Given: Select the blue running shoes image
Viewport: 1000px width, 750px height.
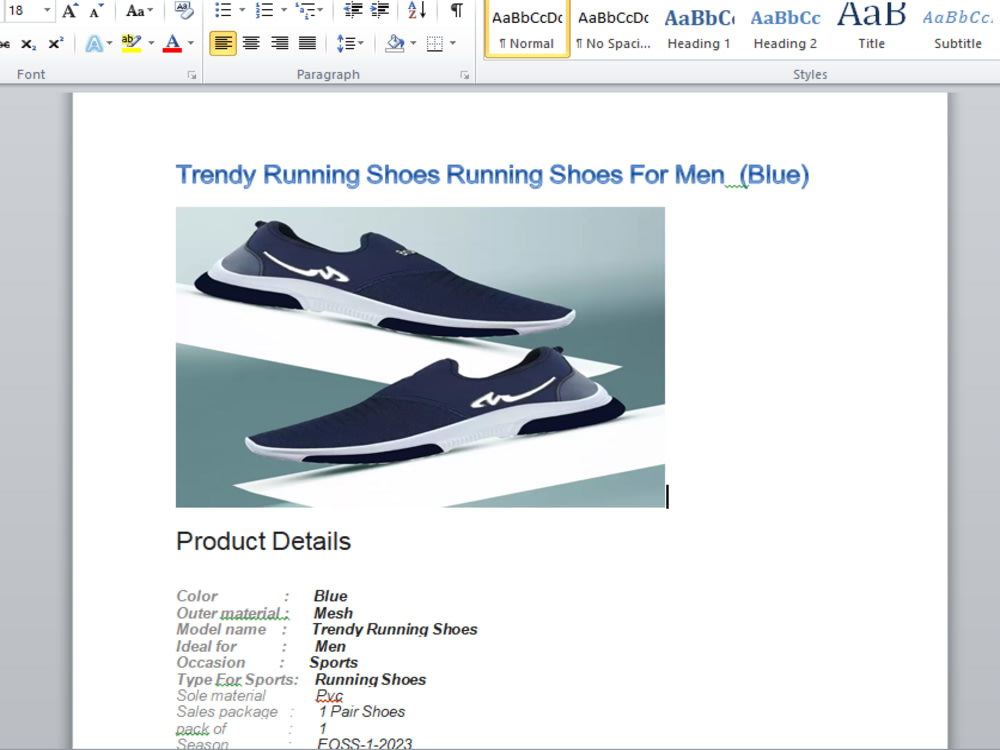Looking at the screenshot, I should 420,357.
